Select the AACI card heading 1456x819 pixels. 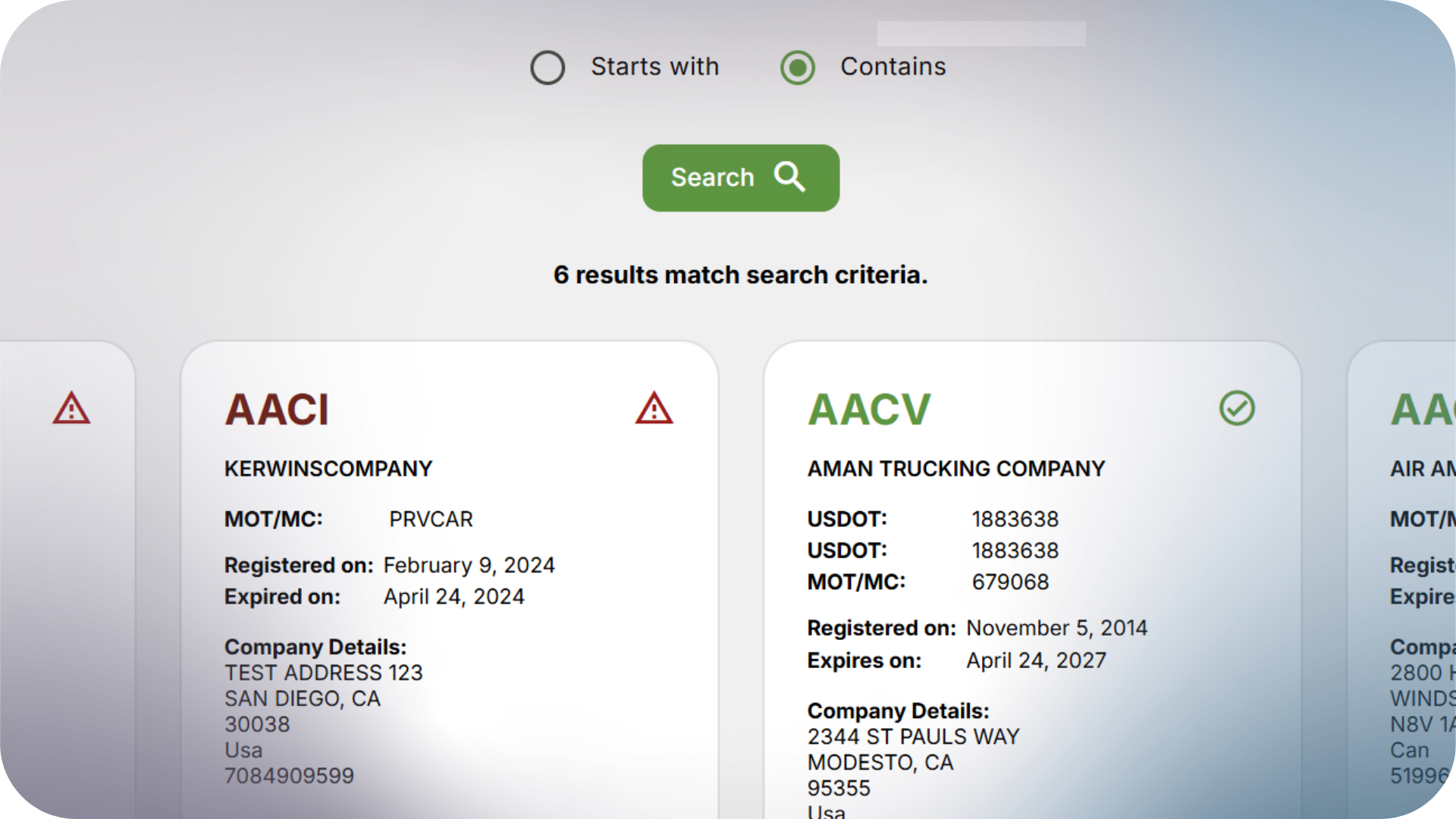(277, 410)
